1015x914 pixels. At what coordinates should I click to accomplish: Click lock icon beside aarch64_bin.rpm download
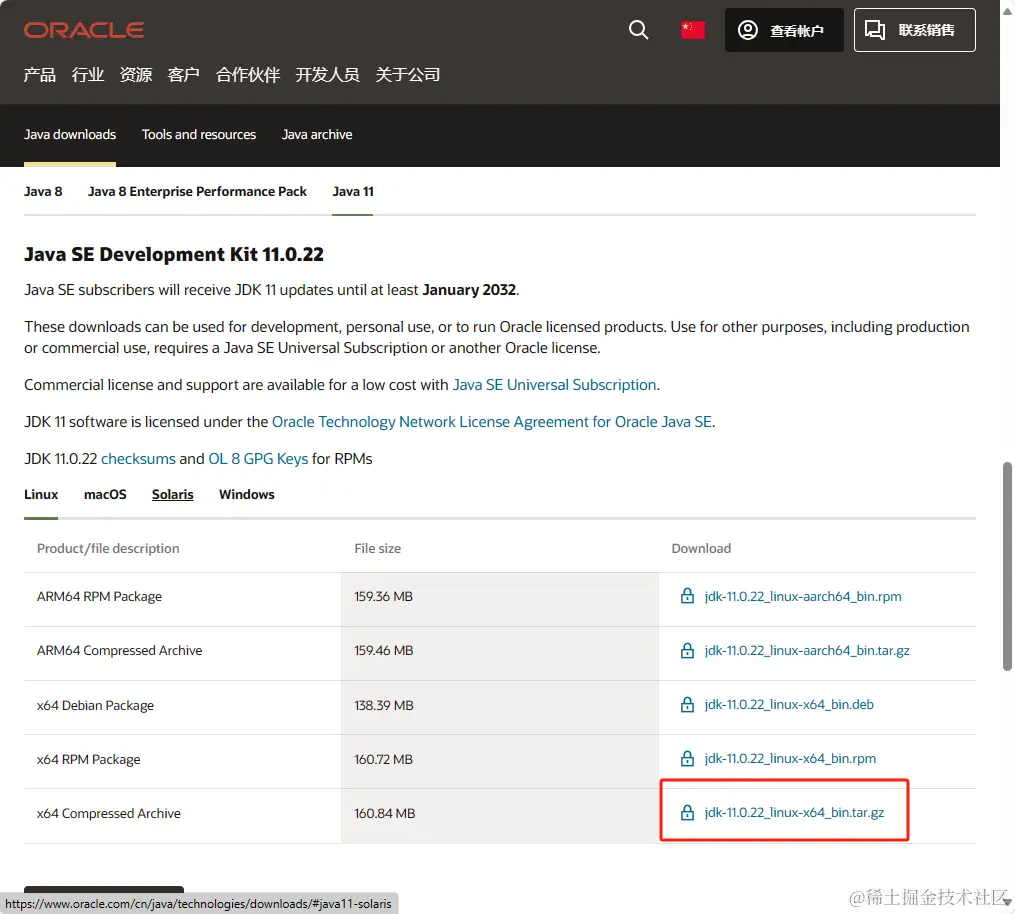687,596
